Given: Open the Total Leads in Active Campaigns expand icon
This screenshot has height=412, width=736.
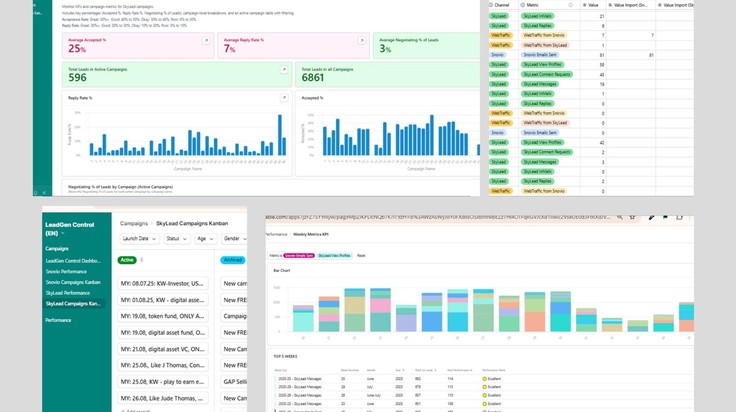Looking at the screenshot, I should coord(284,69).
